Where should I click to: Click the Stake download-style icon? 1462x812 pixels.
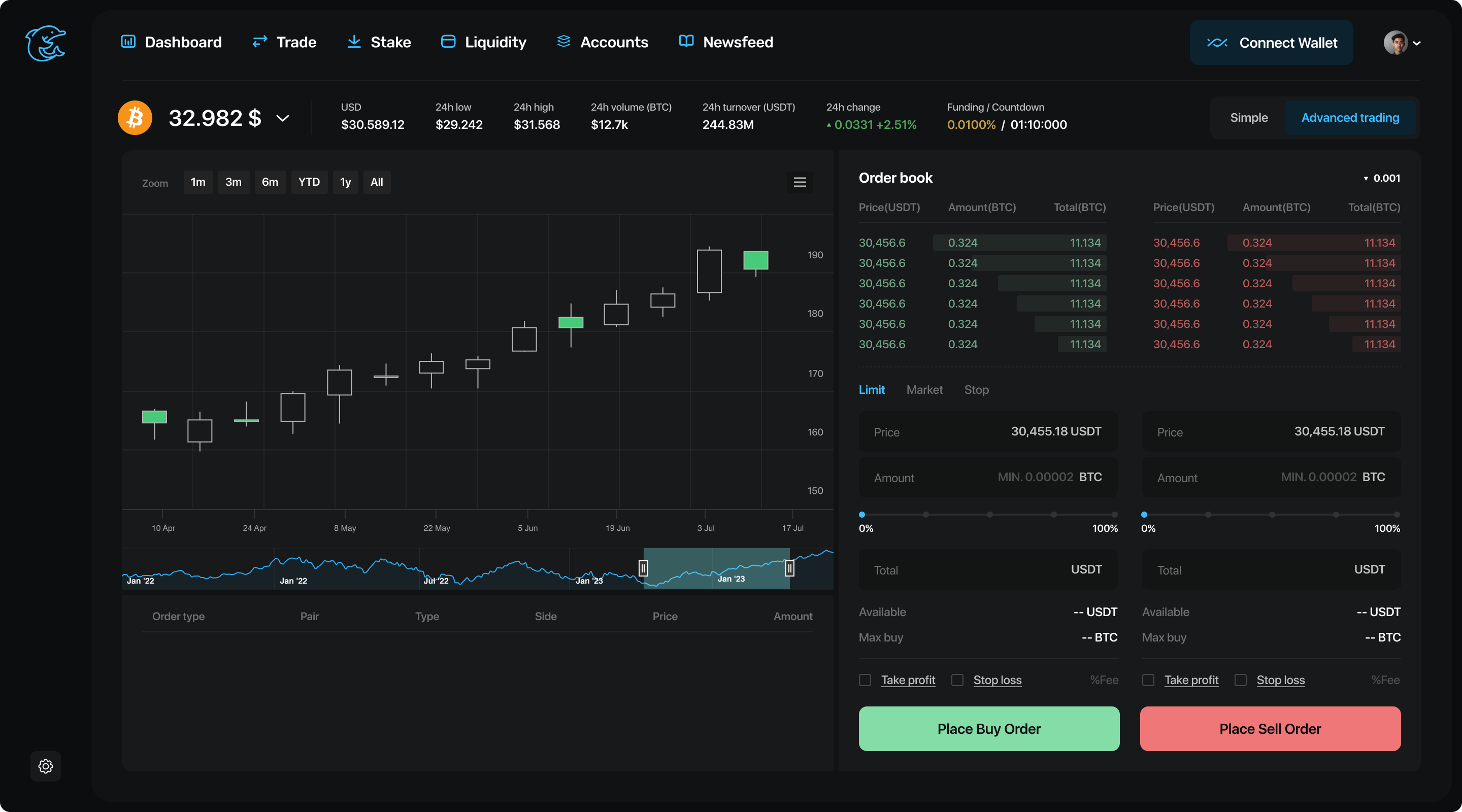(x=354, y=42)
